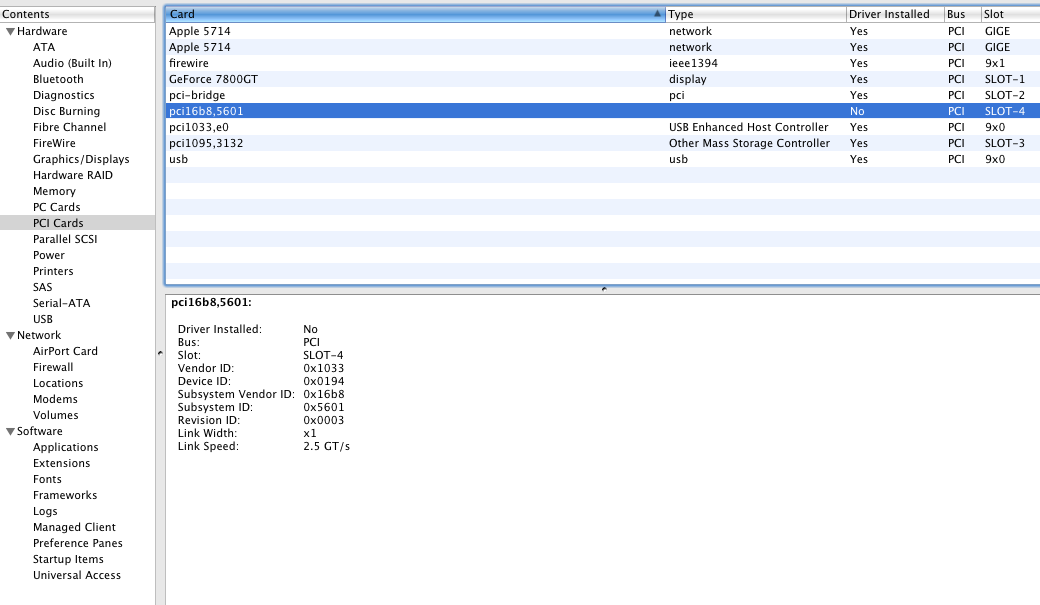Screen dimensions: 1040x605
Task: Click the Contents sidebar header
Action: point(77,14)
